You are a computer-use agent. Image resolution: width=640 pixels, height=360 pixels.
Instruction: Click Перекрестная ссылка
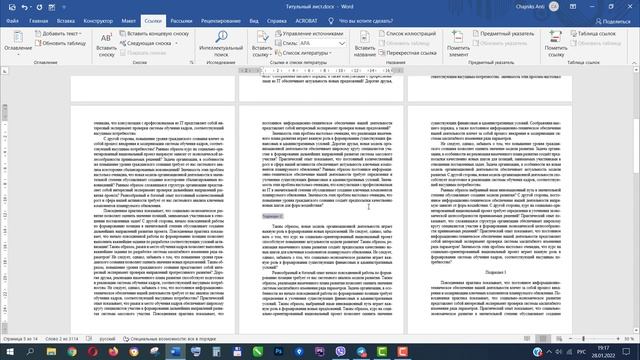pyautogui.click(x=407, y=53)
